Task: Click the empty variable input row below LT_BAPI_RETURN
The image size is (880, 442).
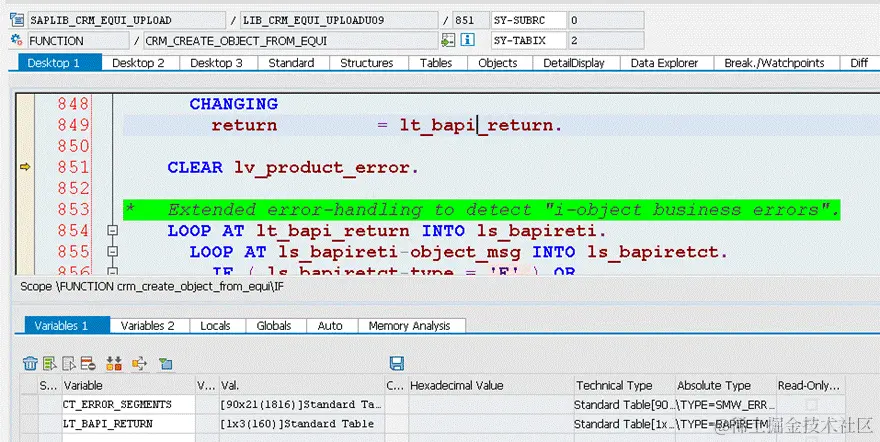Action: point(128,438)
